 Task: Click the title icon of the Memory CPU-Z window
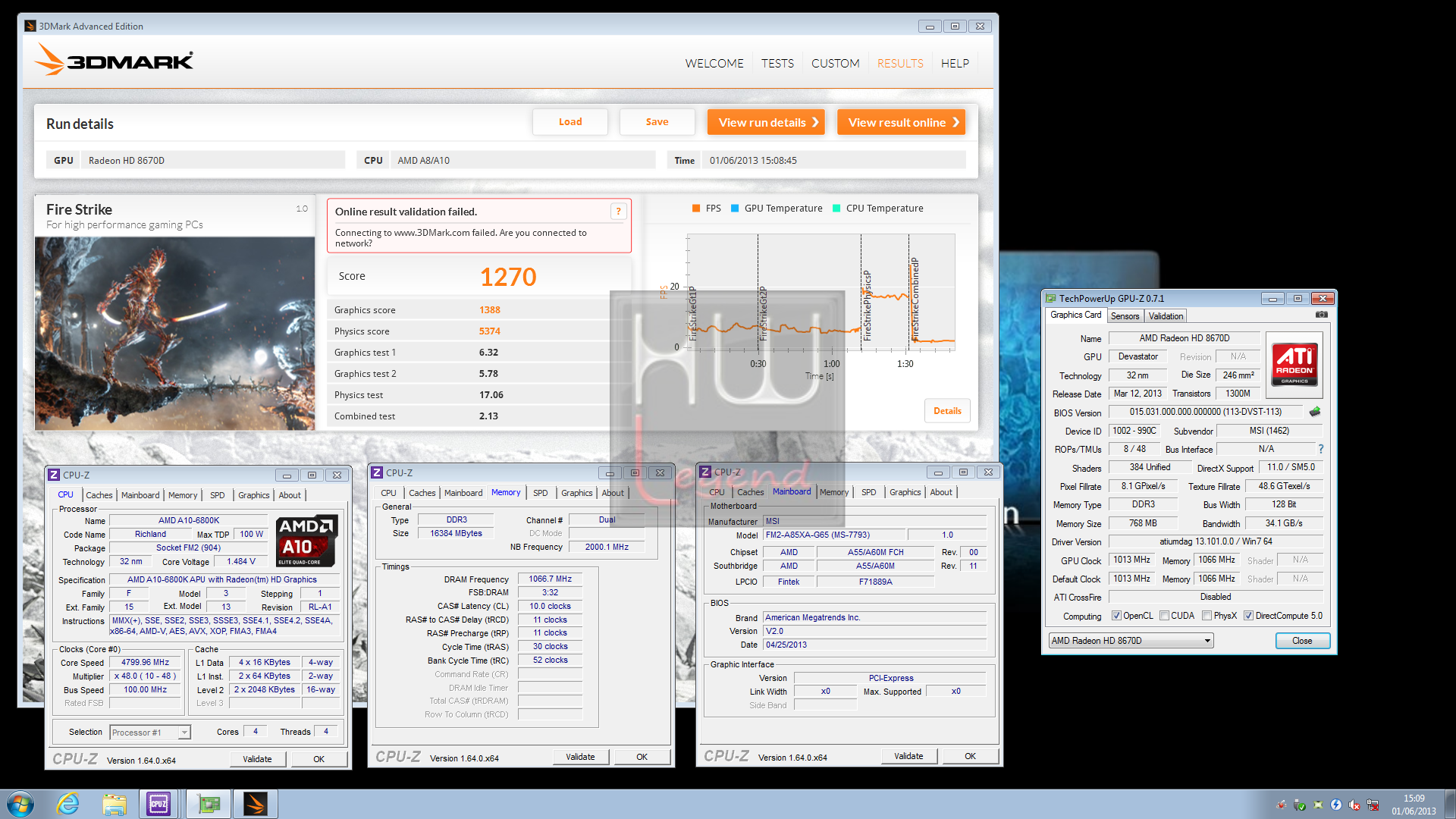(377, 472)
